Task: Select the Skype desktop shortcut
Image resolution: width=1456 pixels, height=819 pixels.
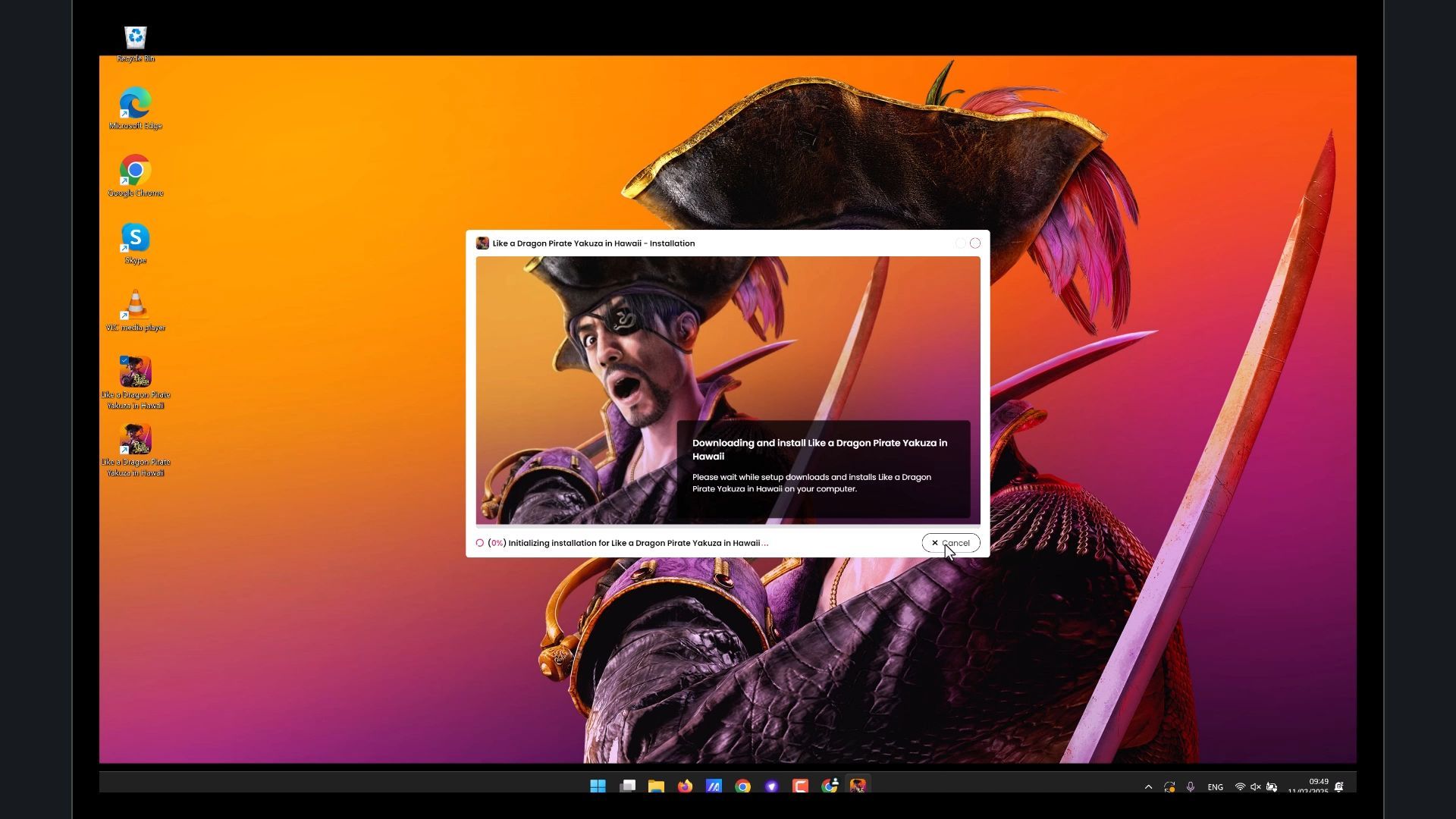Action: [x=135, y=244]
